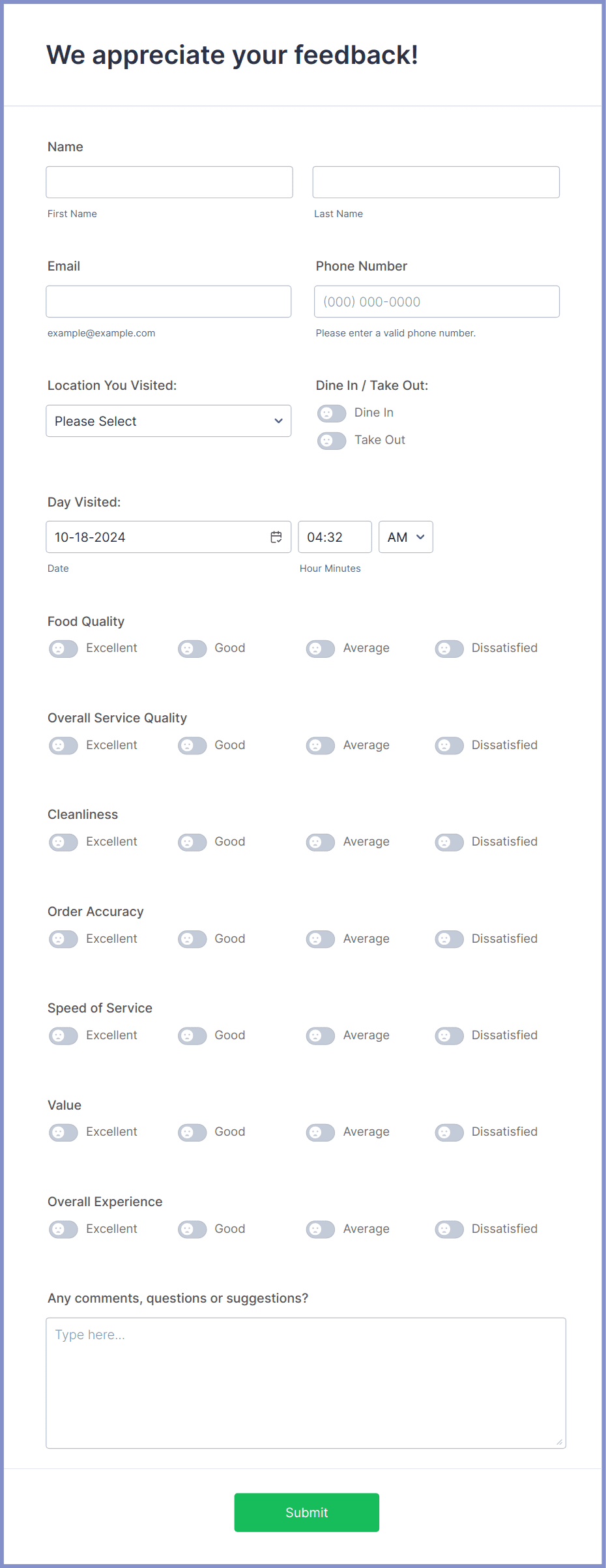Open the AM/PM selector dropdown
Screen dimensions: 606x1568
click(406, 537)
